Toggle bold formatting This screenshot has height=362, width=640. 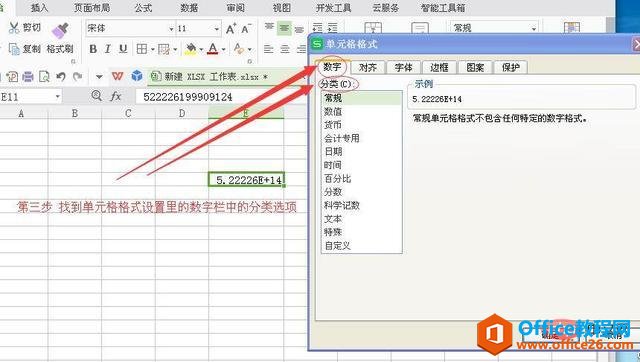(x=93, y=49)
